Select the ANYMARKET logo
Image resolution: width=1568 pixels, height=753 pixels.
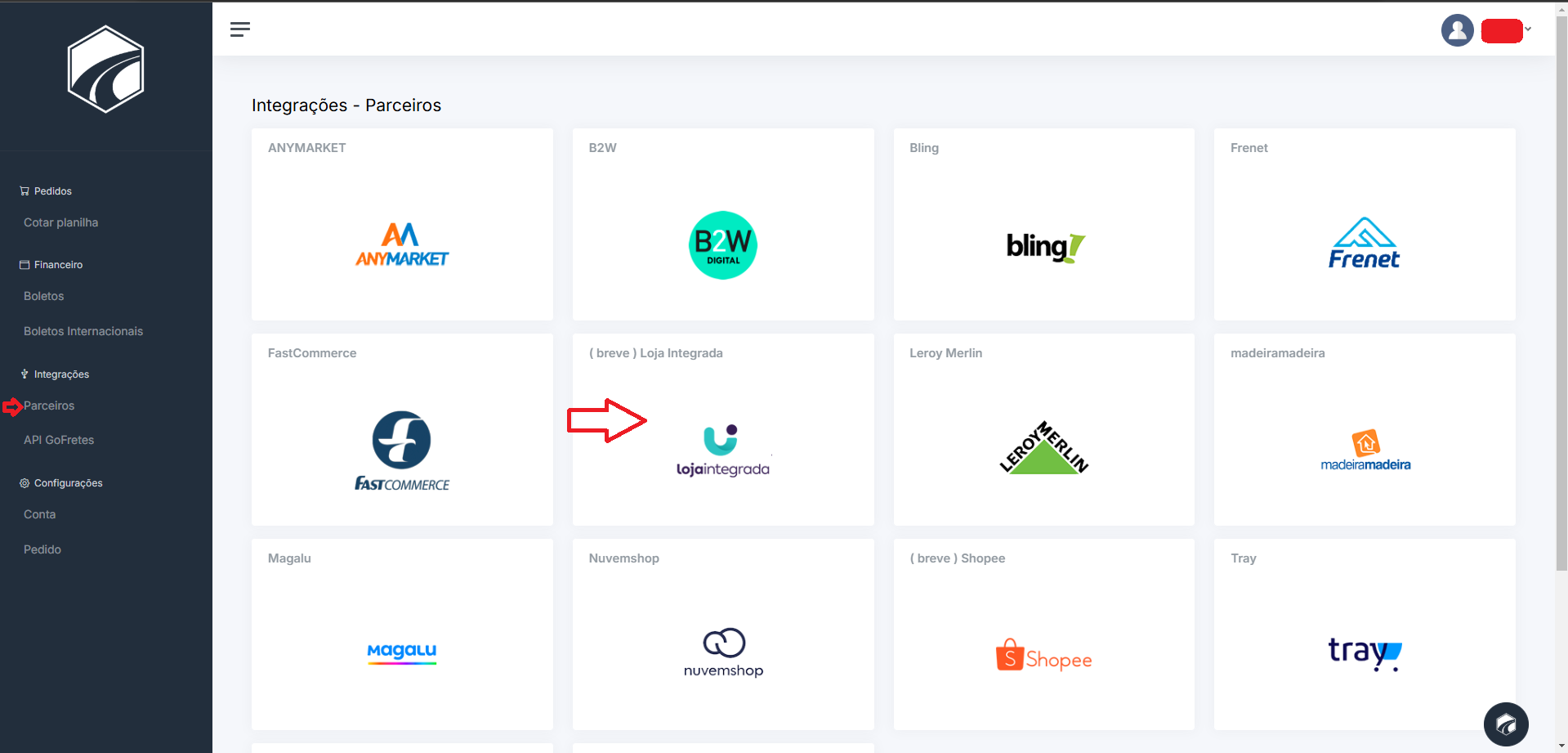tap(402, 244)
